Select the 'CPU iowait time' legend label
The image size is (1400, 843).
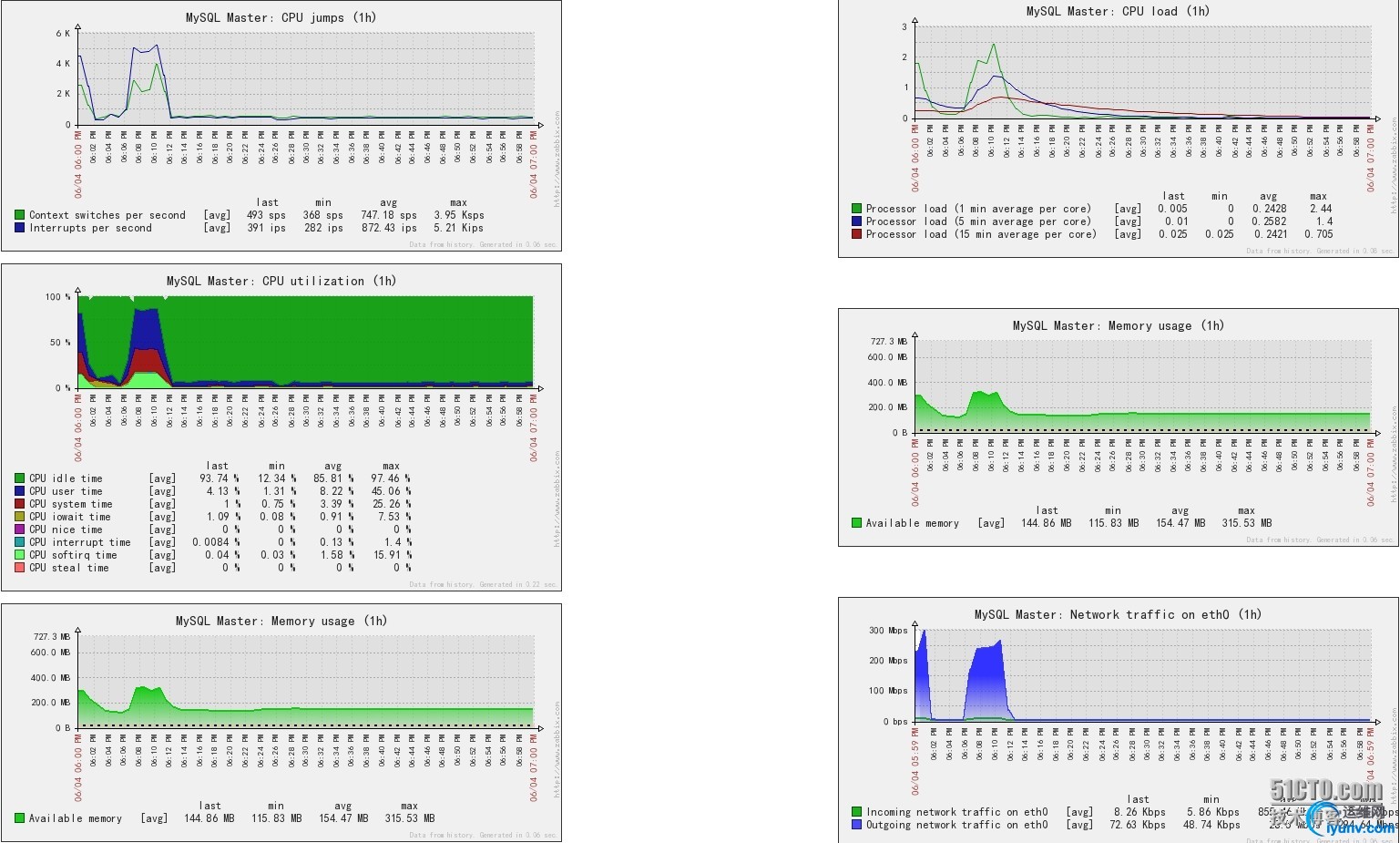[70, 517]
